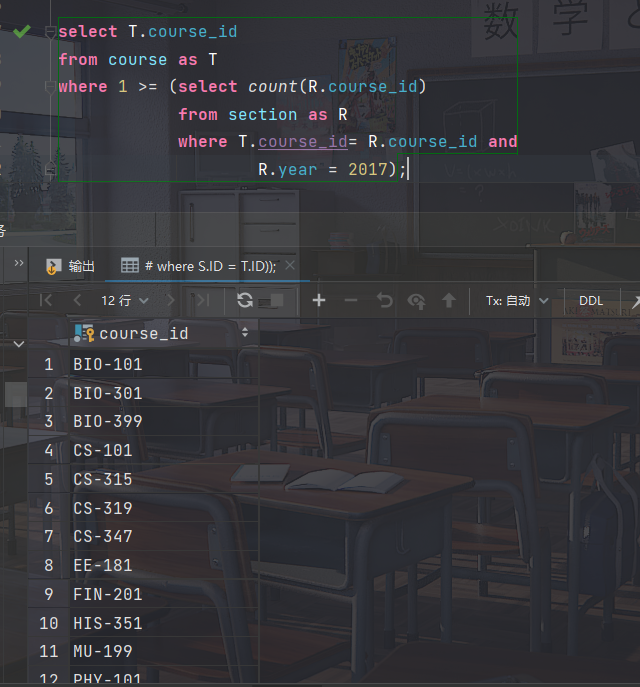Collapse the where clause fold marker

coord(50,87)
